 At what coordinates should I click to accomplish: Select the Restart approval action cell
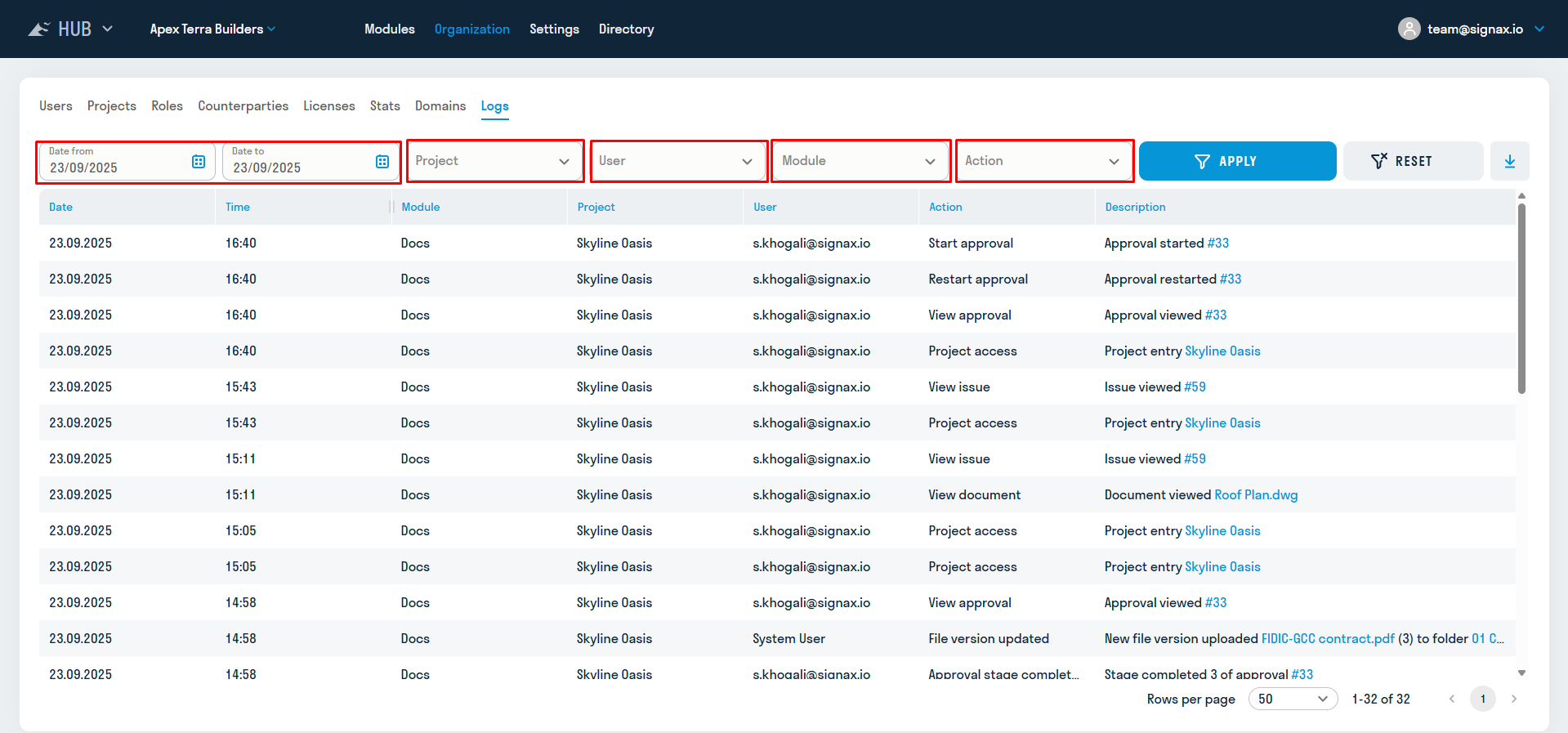coord(978,279)
